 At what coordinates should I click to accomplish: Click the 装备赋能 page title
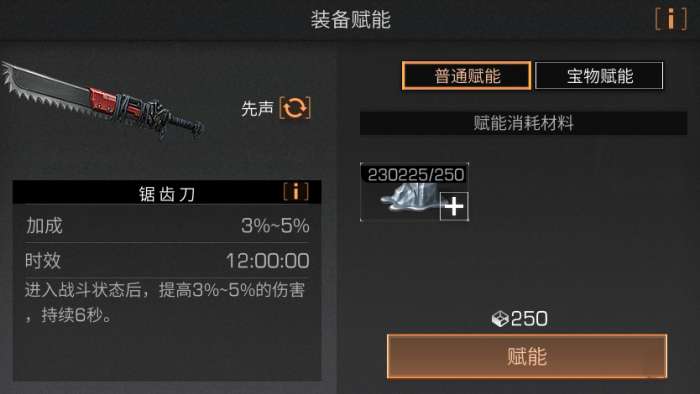350,20
